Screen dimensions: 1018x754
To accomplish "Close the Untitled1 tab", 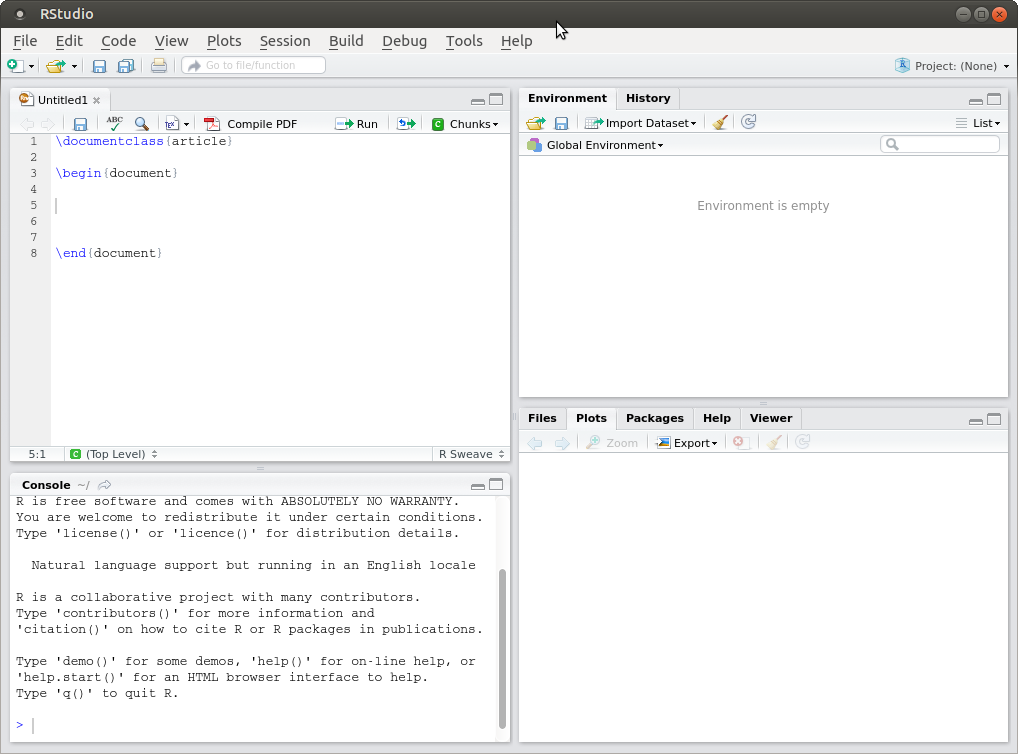I will (x=96, y=100).
